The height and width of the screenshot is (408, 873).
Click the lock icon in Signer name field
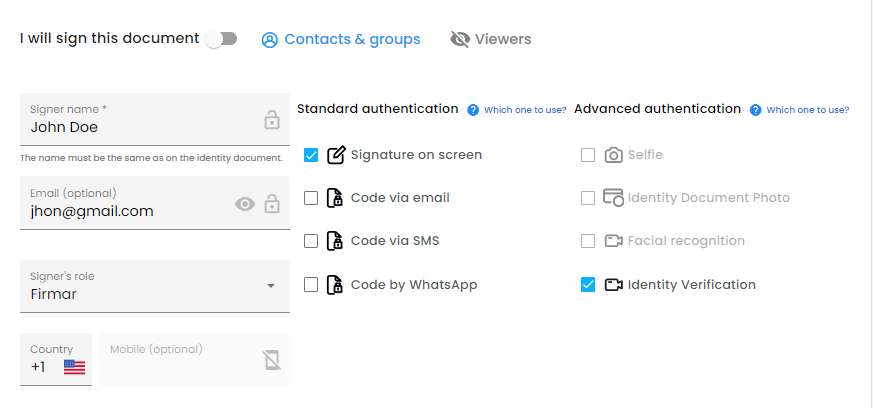click(x=272, y=120)
